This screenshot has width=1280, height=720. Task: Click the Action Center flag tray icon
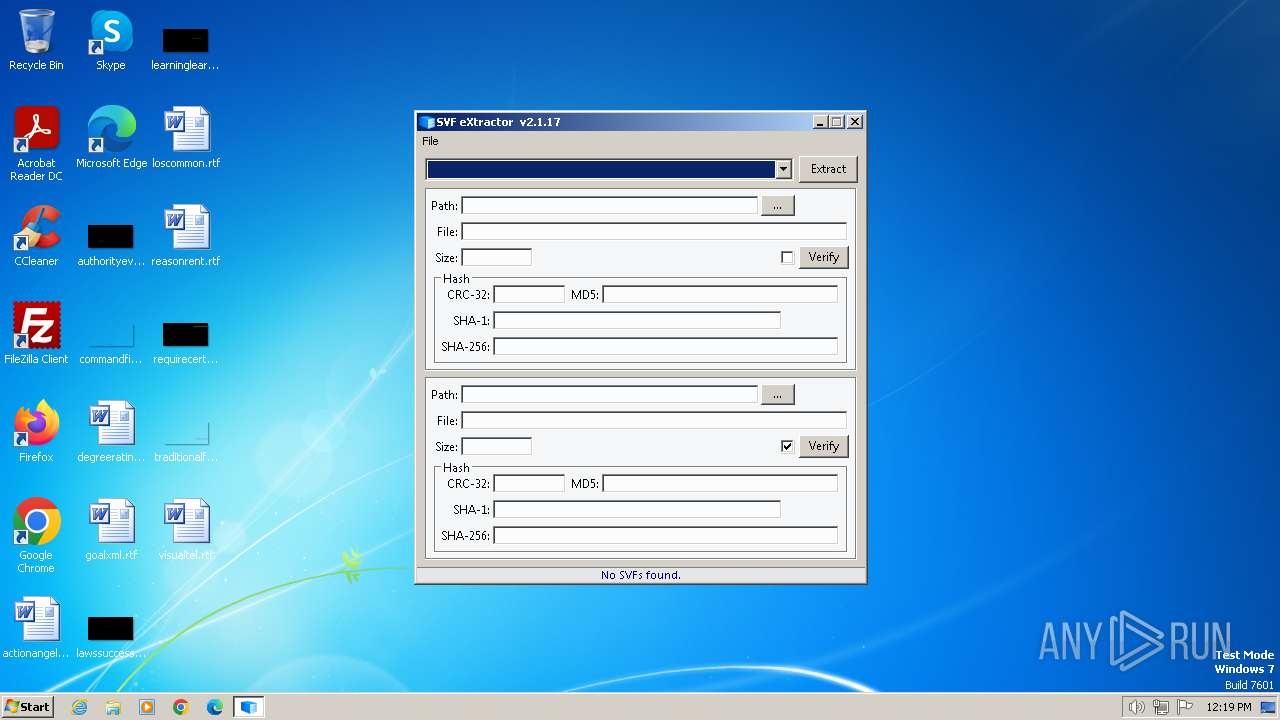tap(1186, 707)
